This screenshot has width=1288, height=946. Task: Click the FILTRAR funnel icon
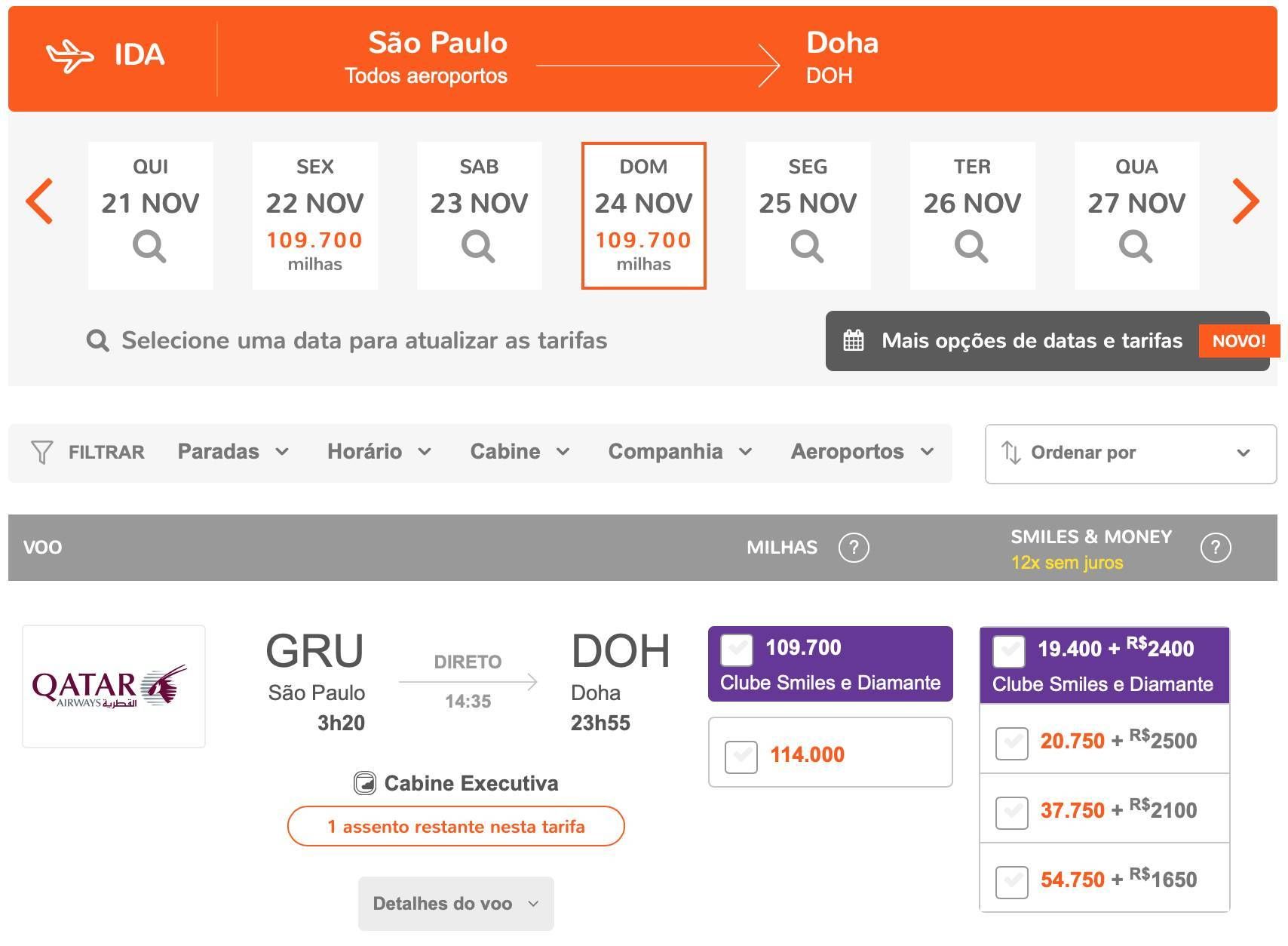coord(41,453)
